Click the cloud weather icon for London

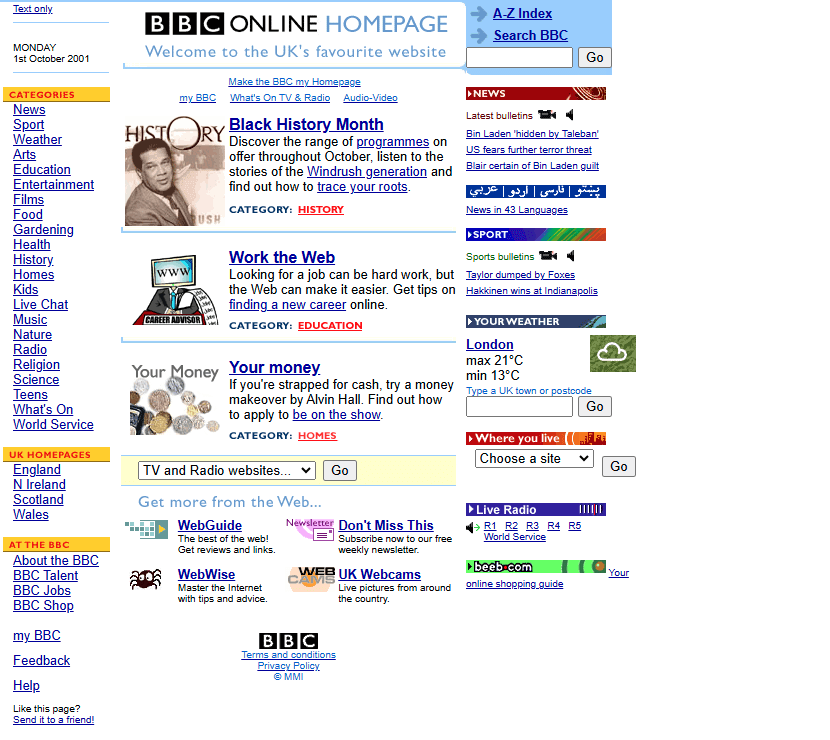(612, 353)
